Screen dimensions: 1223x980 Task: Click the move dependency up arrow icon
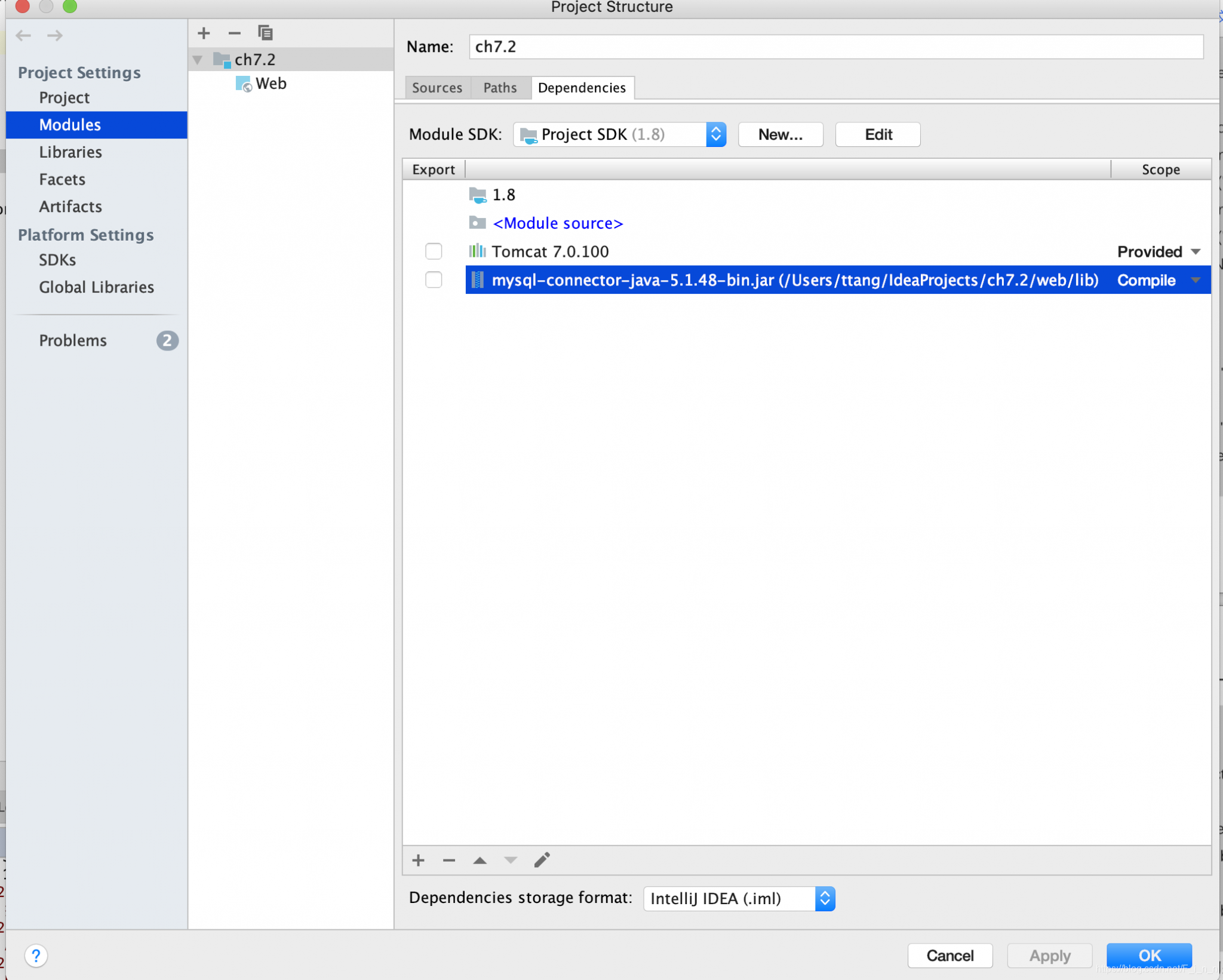480,860
